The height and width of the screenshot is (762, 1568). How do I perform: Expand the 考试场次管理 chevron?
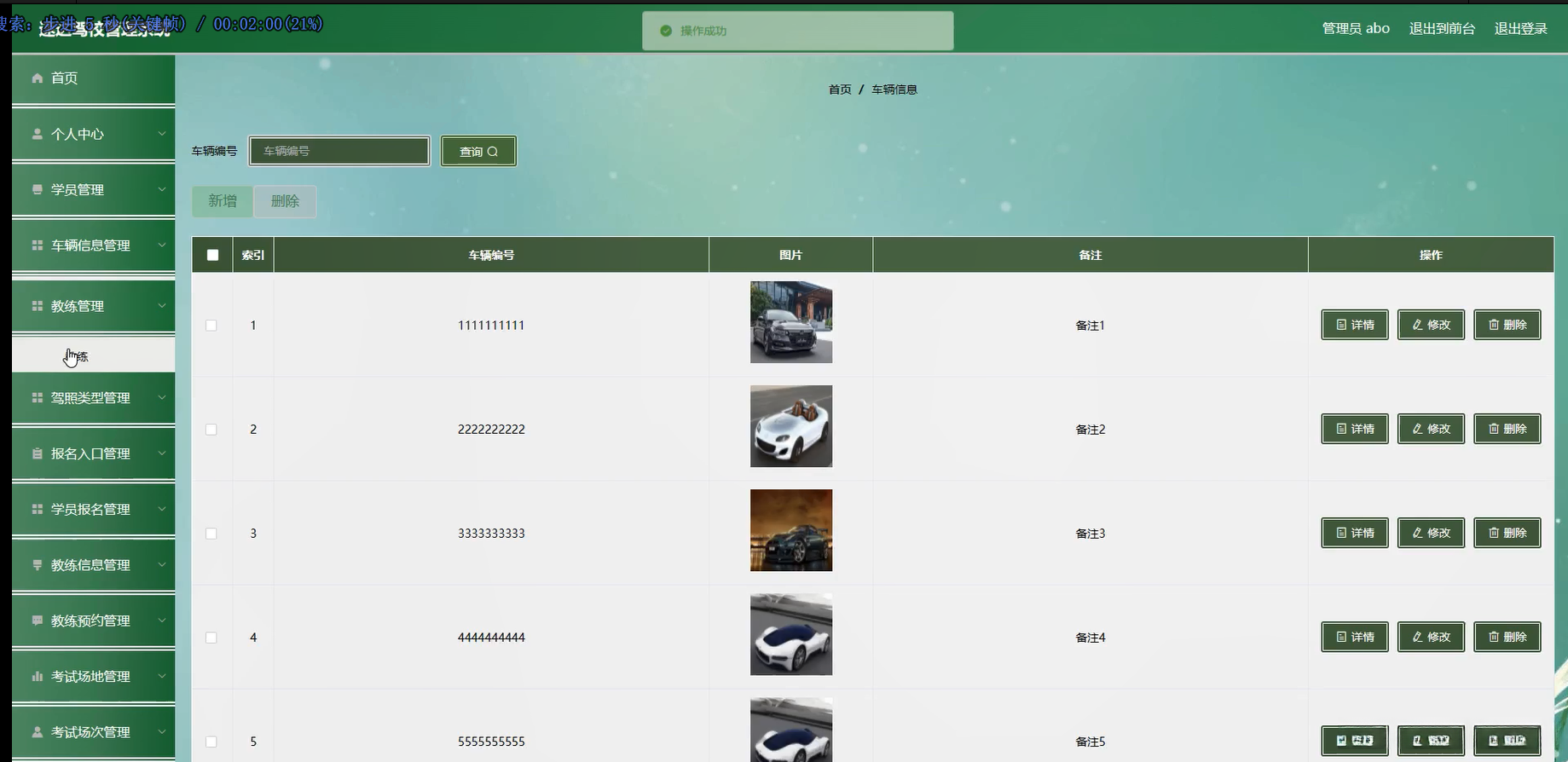(162, 732)
